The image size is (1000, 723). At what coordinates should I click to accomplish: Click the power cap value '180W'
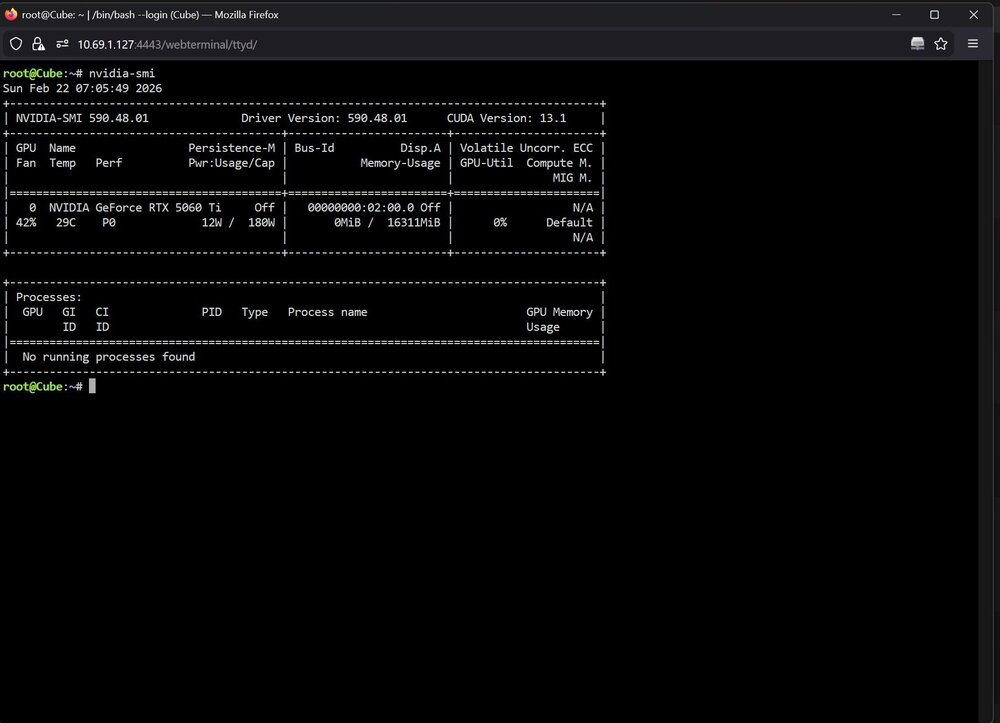click(261, 223)
